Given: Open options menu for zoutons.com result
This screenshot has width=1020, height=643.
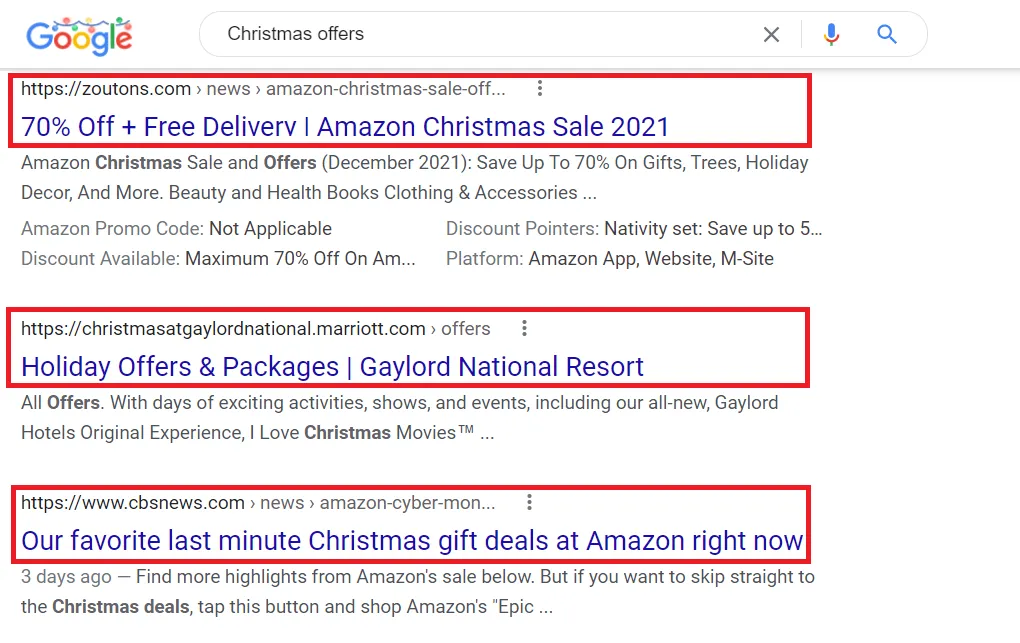Looking at the screenshot, I should [540, 89].
